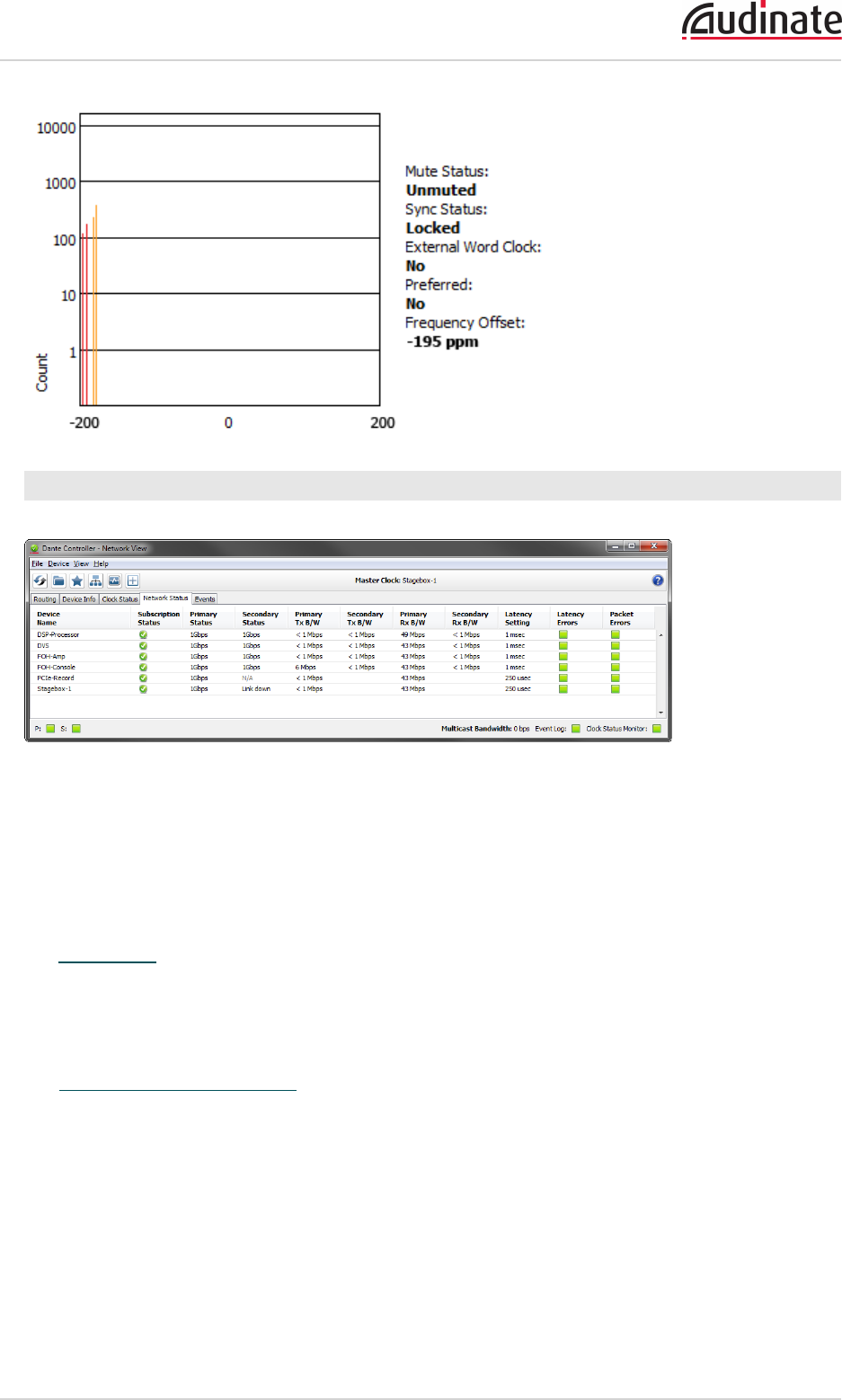Click the Master Clock Stagebox-1 label
Viewport: 842px width, 1400px height.
click(395, 580)
